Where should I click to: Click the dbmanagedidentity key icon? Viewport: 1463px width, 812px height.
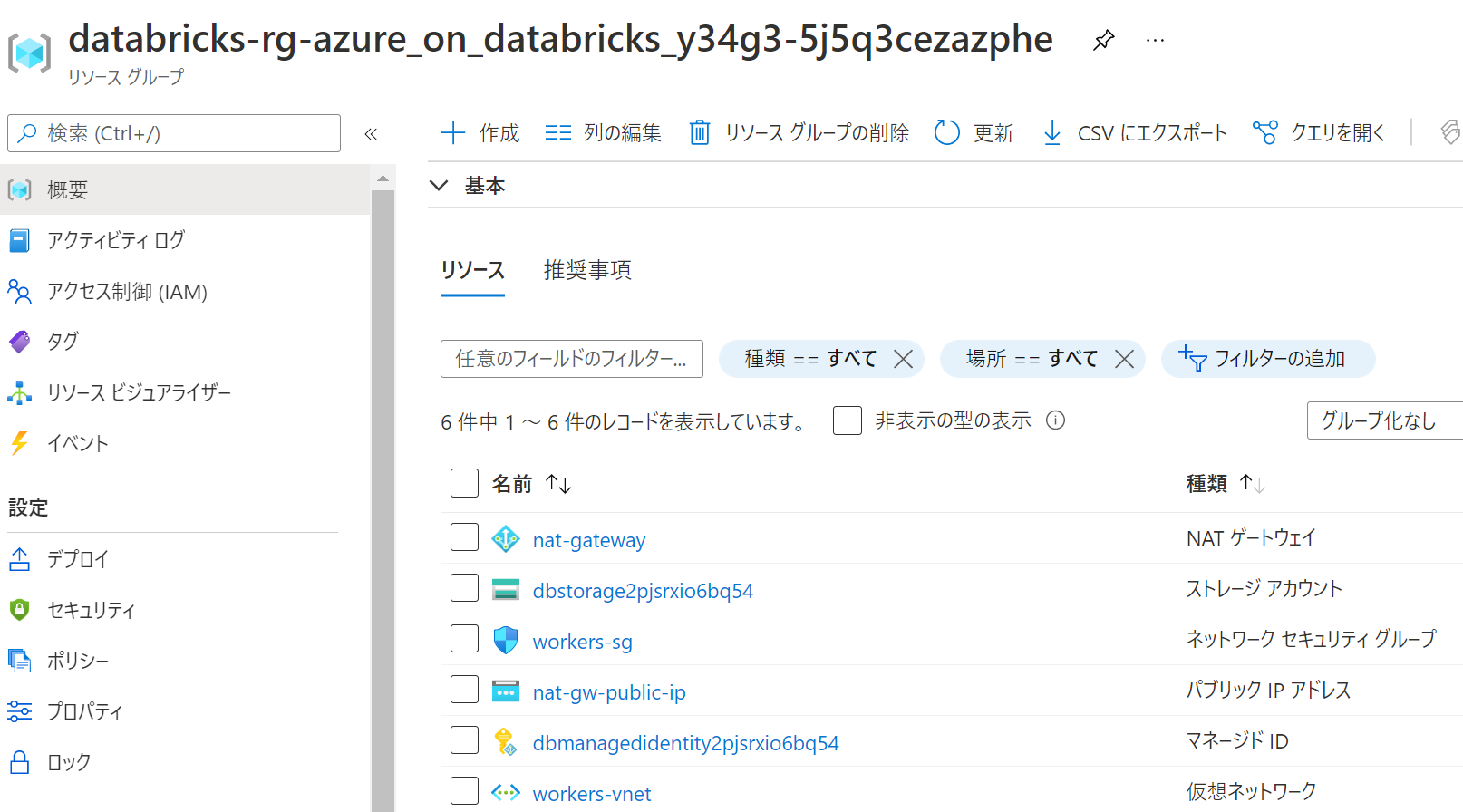506,742
